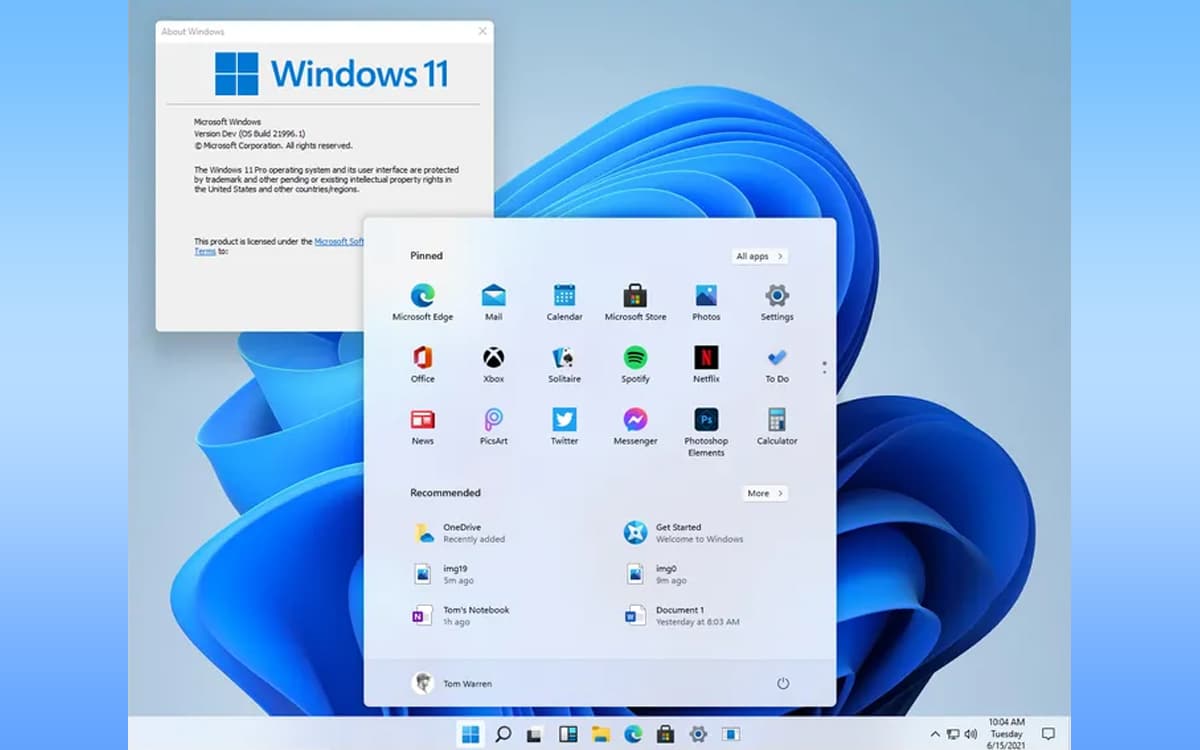Open Search from the taskbar
This screenshot has width=1200, height=750.
[503, 734]
